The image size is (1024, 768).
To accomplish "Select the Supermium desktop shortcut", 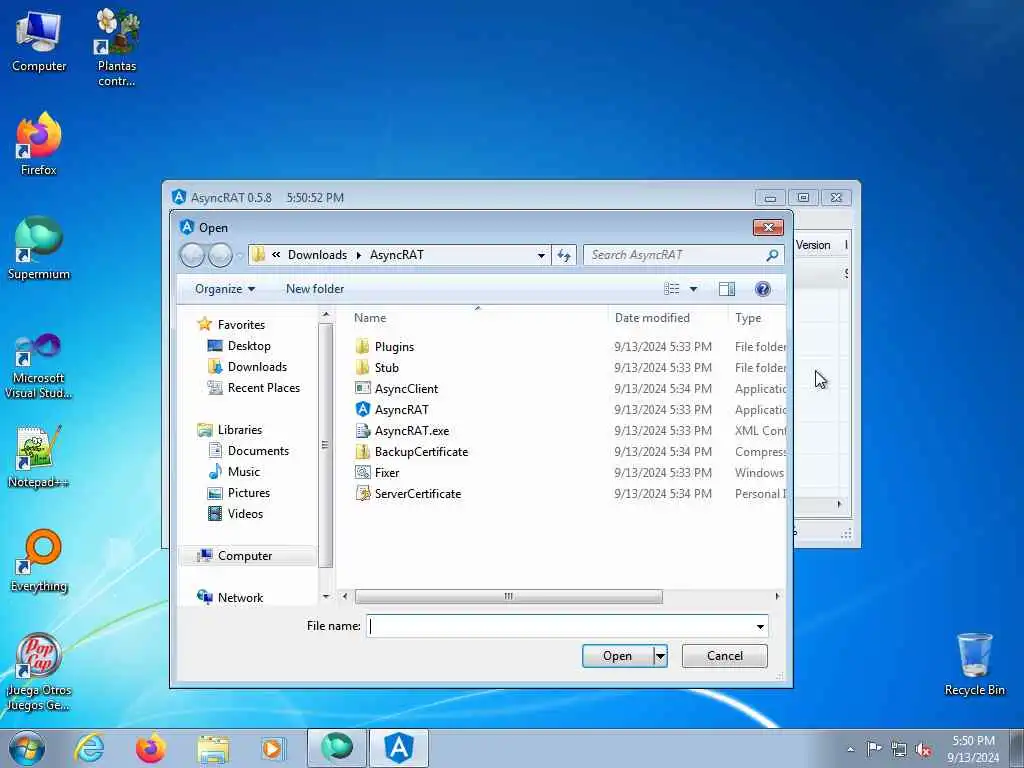I will [x=39, y=248].
